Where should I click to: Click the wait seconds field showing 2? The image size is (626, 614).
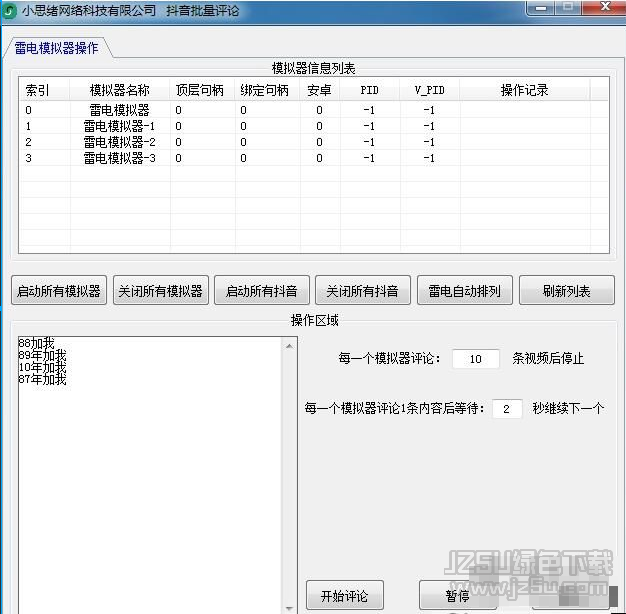pyautogui.click(x=507, y=408)
